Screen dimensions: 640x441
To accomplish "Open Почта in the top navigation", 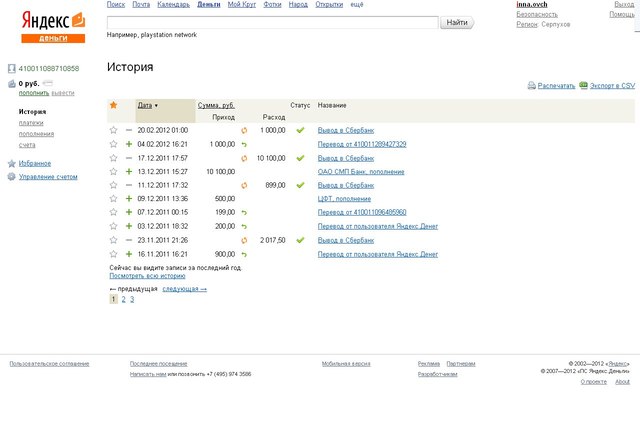I will tap(141, 4).
